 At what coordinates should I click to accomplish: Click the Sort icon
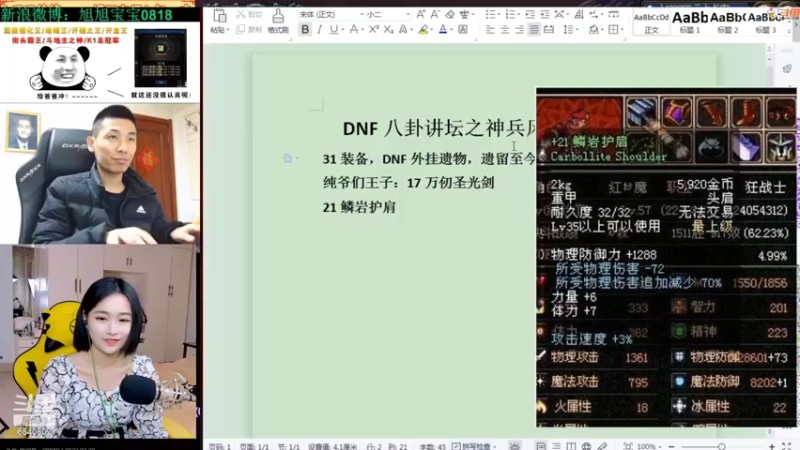point(579,14)
